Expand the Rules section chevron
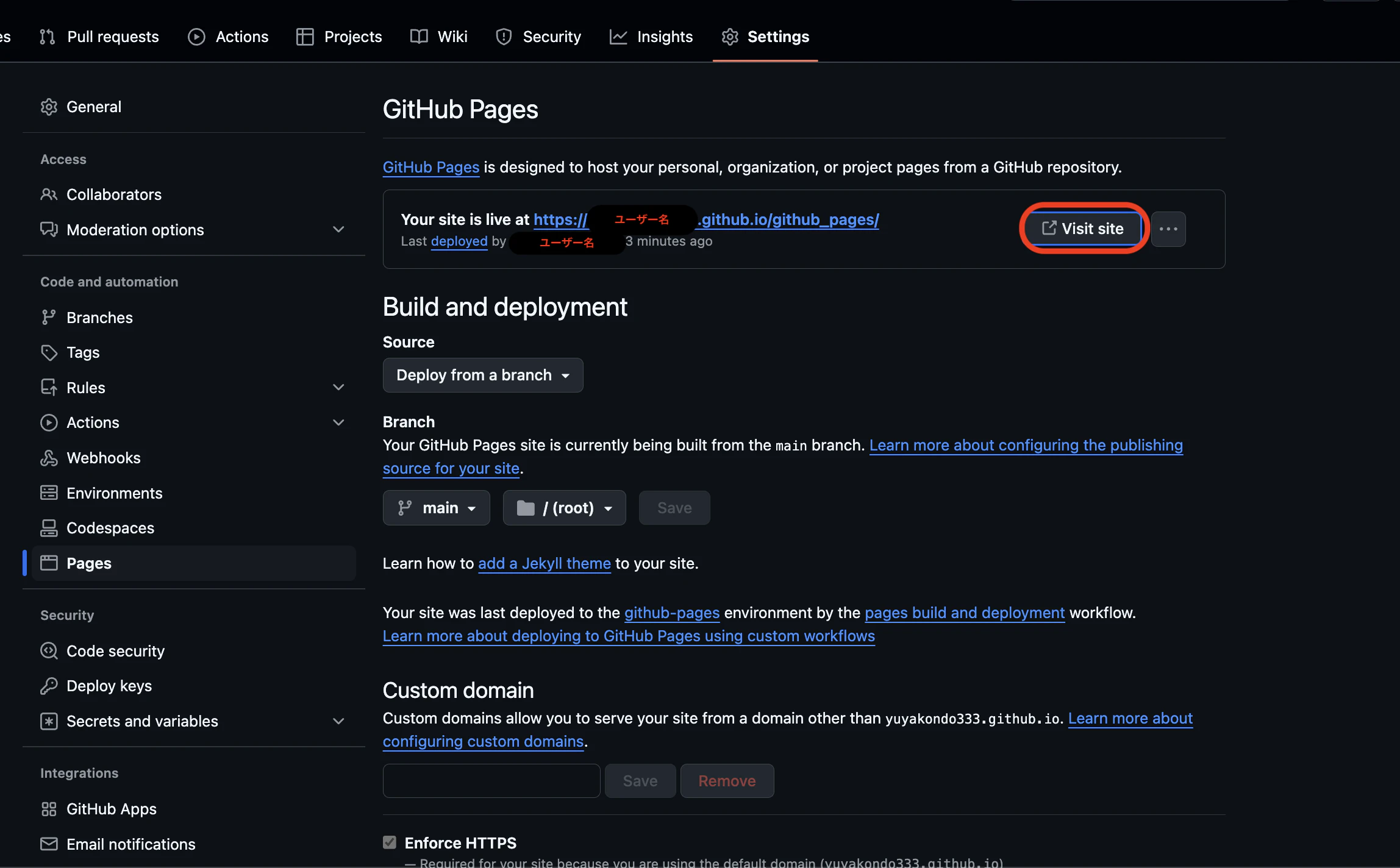The height and width of the screenshot is (868, 1400). (x=338, y=388)
